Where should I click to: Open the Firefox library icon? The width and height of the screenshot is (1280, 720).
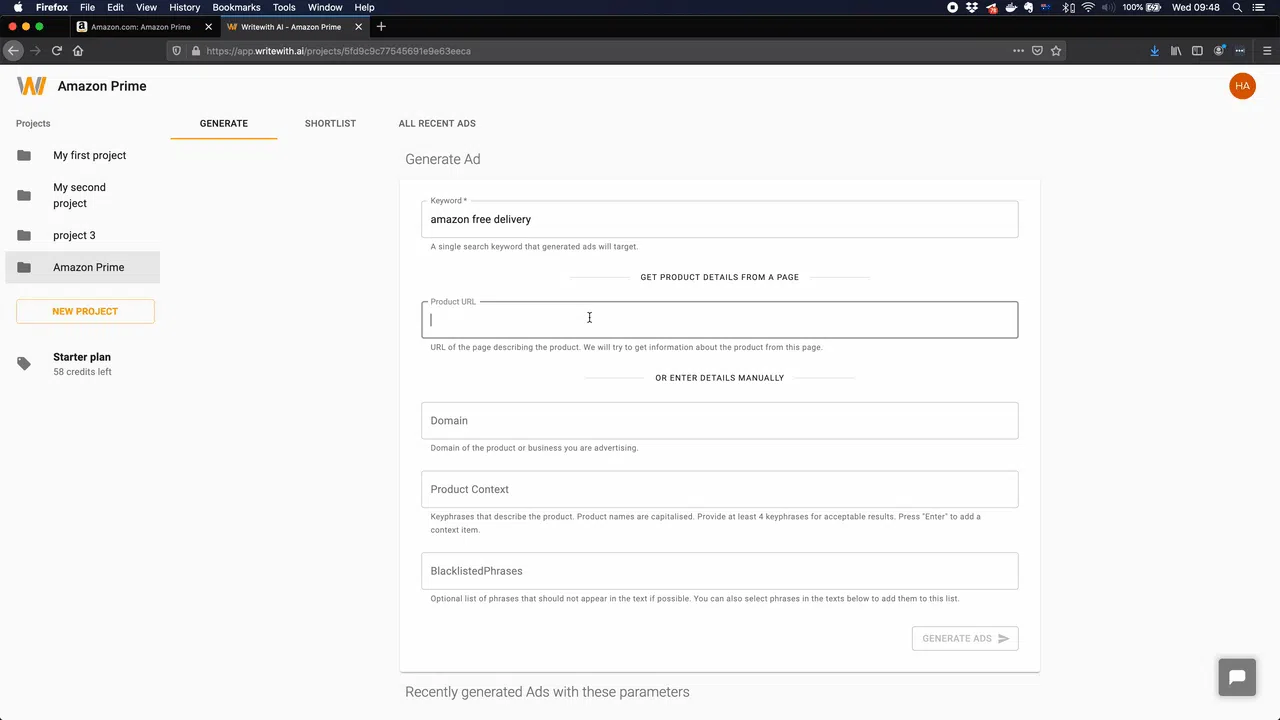tap(1176, 51)
